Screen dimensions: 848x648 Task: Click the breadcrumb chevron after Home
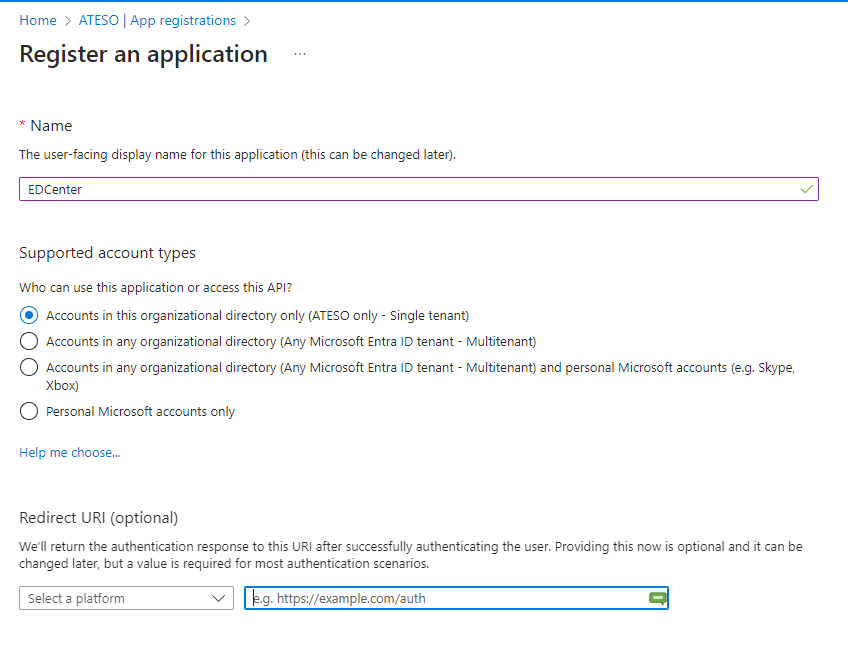coord(68,21)
